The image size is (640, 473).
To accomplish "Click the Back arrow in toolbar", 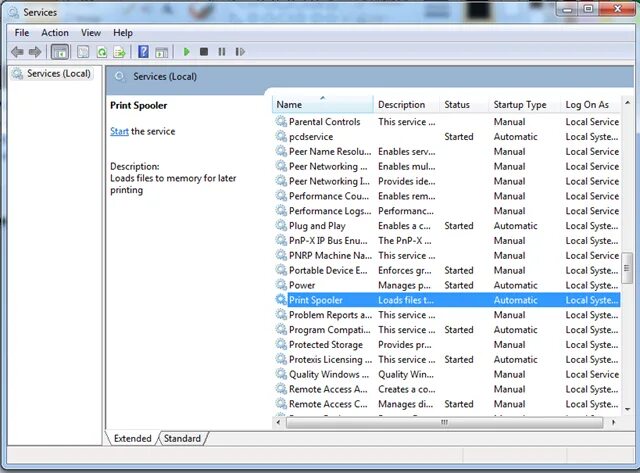I will 17,52.
